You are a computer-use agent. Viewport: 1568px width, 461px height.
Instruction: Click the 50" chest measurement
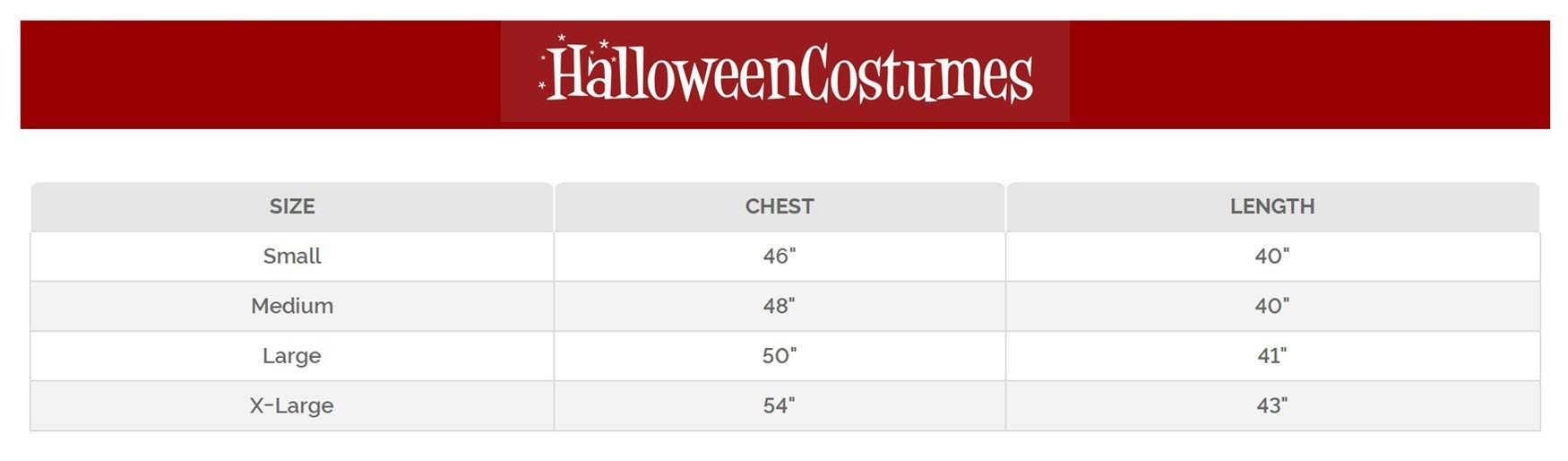tap(780, 355)
